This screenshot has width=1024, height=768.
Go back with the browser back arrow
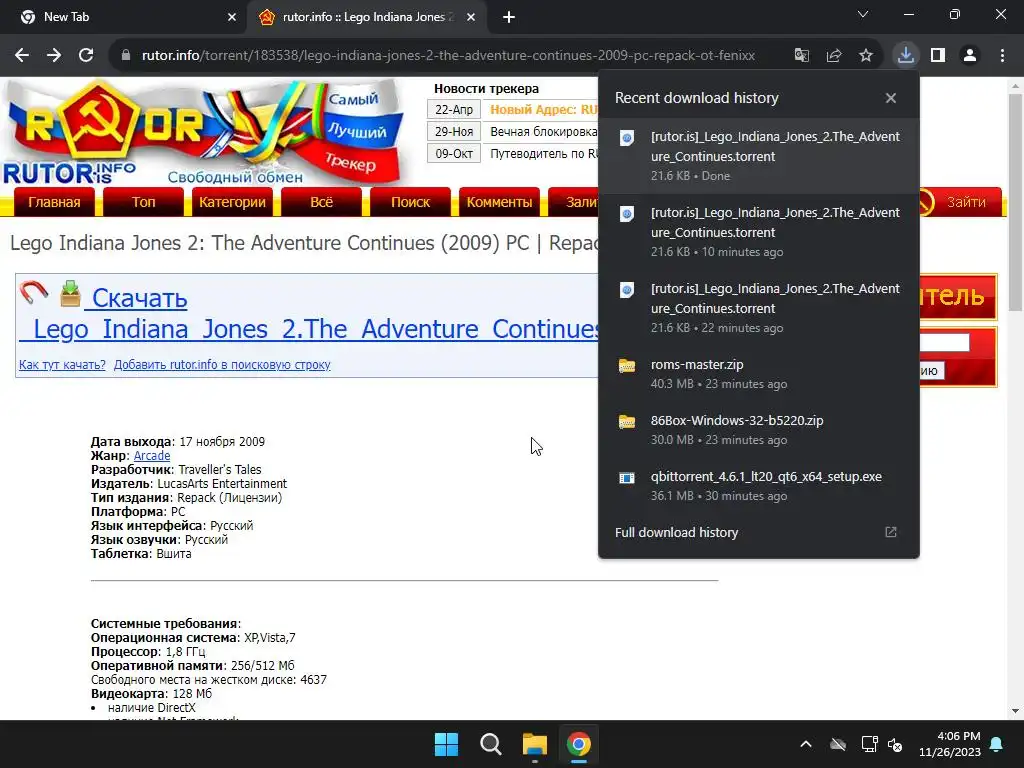tap(22, 56)
